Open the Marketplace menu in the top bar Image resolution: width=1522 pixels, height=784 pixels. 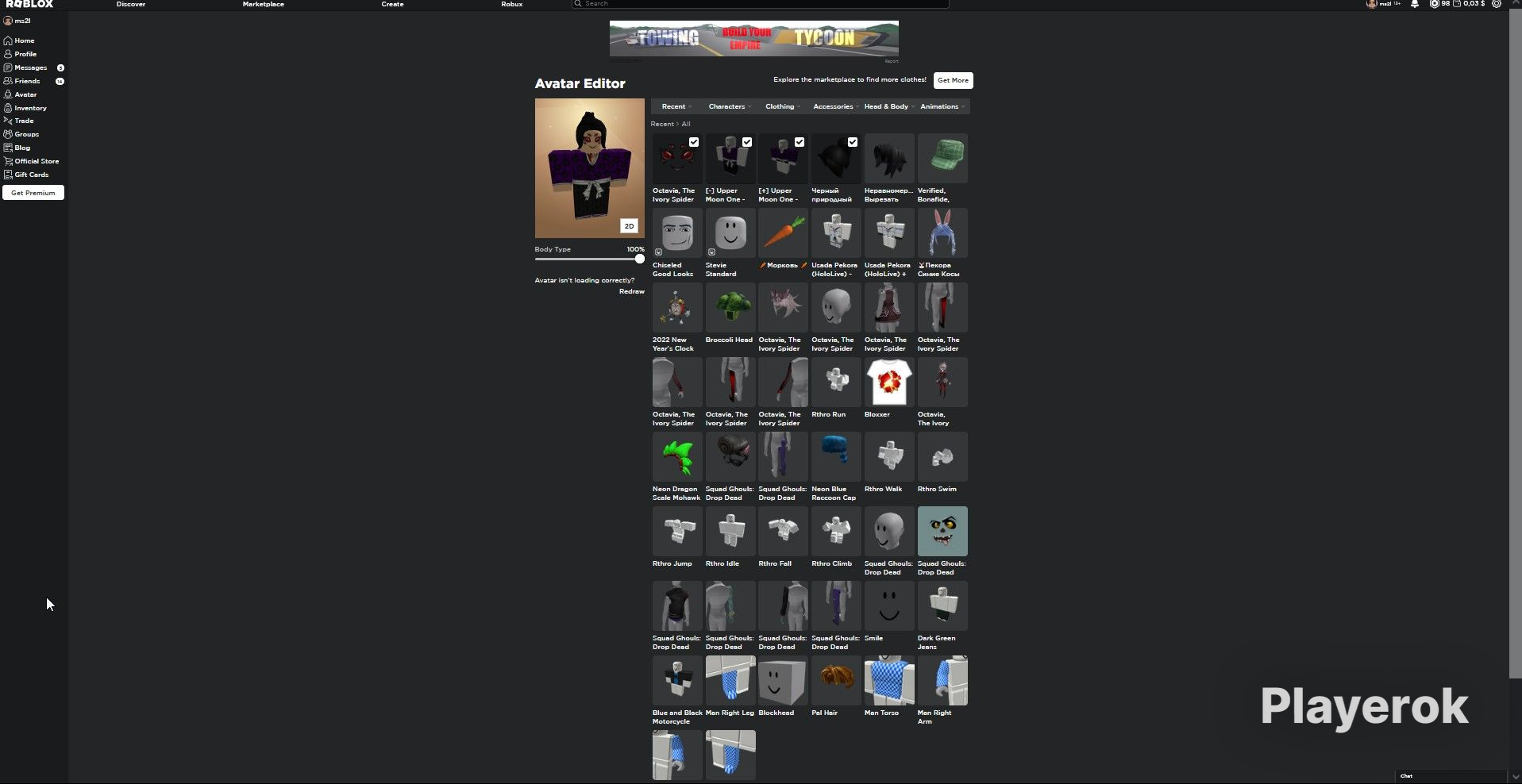pyautogui.click(x=264, y=4)
